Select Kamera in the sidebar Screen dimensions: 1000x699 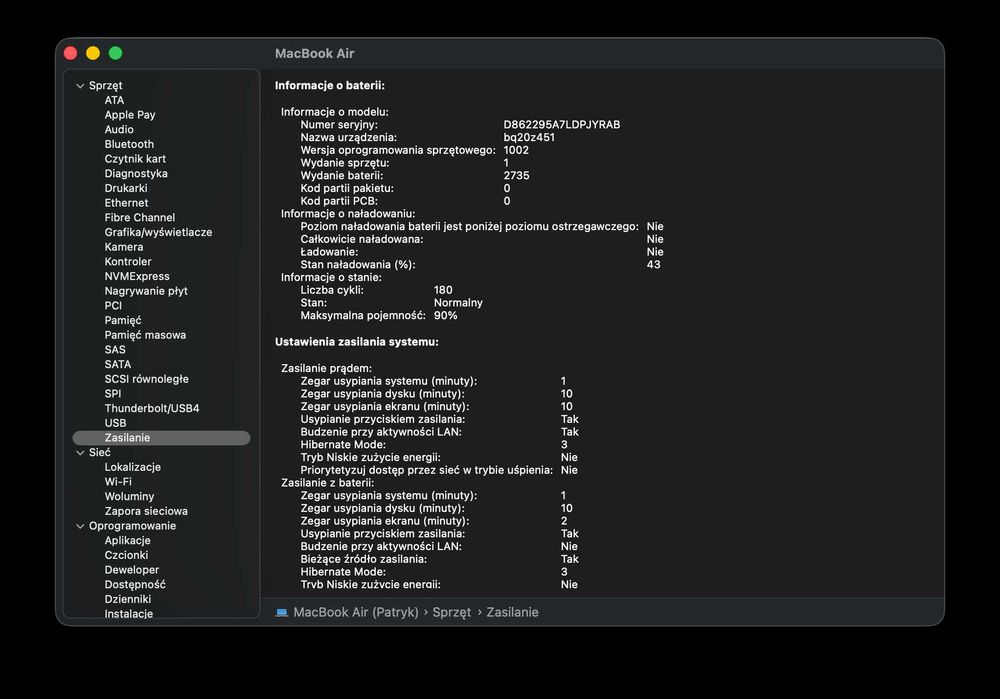tap(124, 247)
